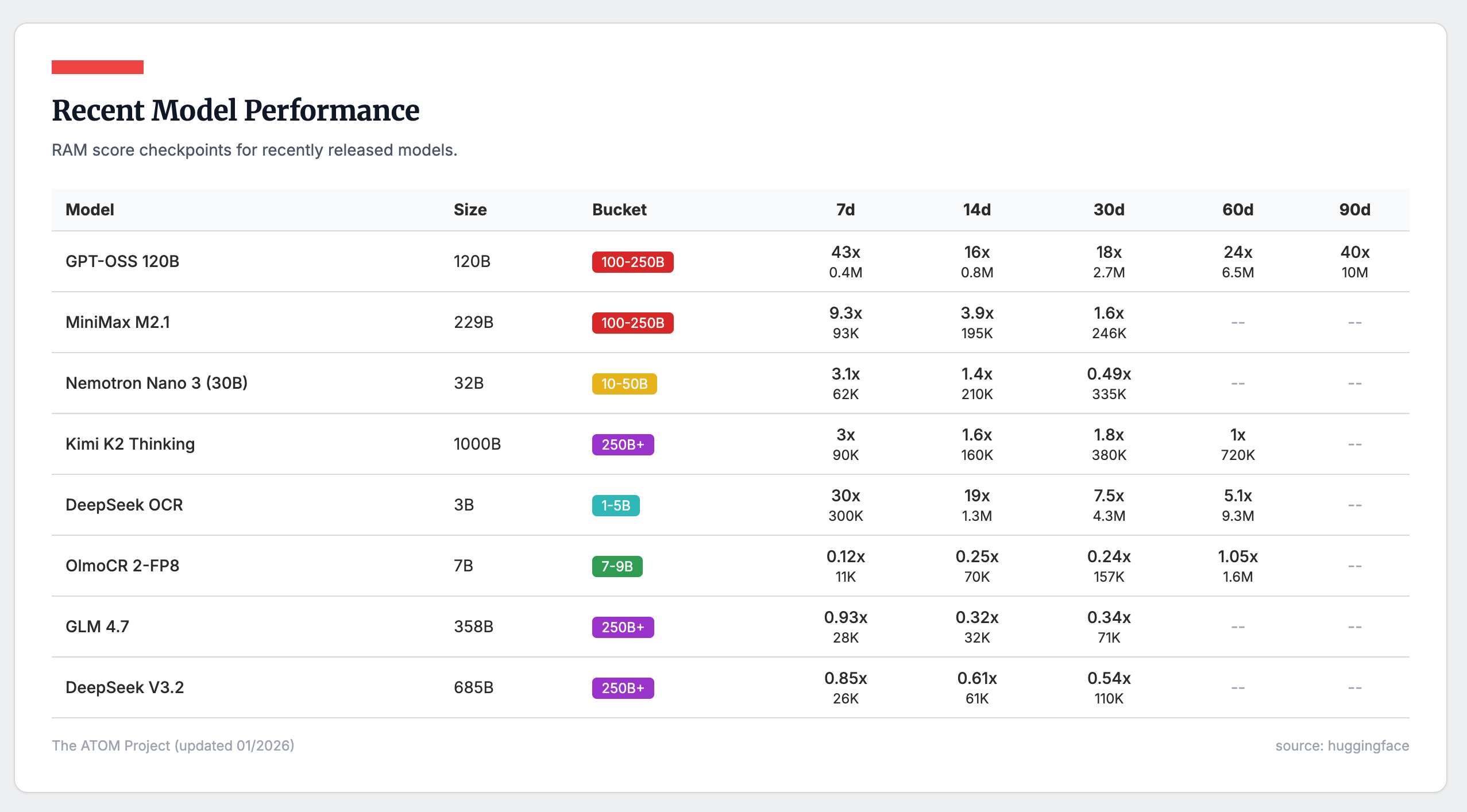Click GPT-OSS 120B red bucket badge
Viewport: 1467px width, 812px height.
tap(632, 262)
